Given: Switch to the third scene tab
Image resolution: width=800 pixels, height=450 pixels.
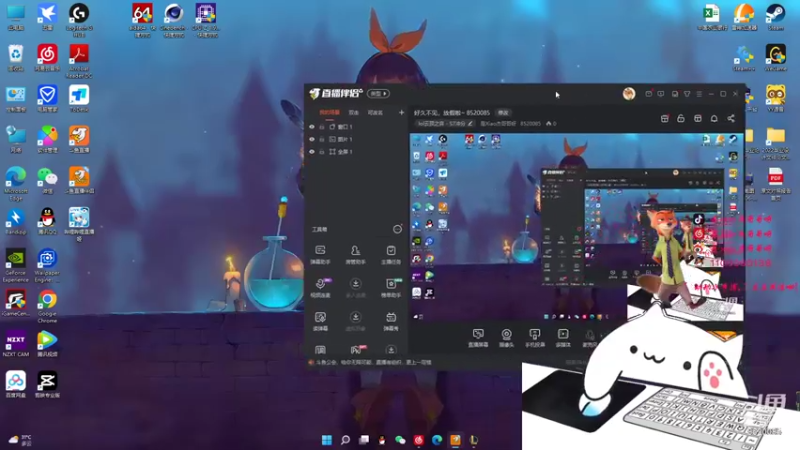Looking at the screenshot, I should pos(375,112).
